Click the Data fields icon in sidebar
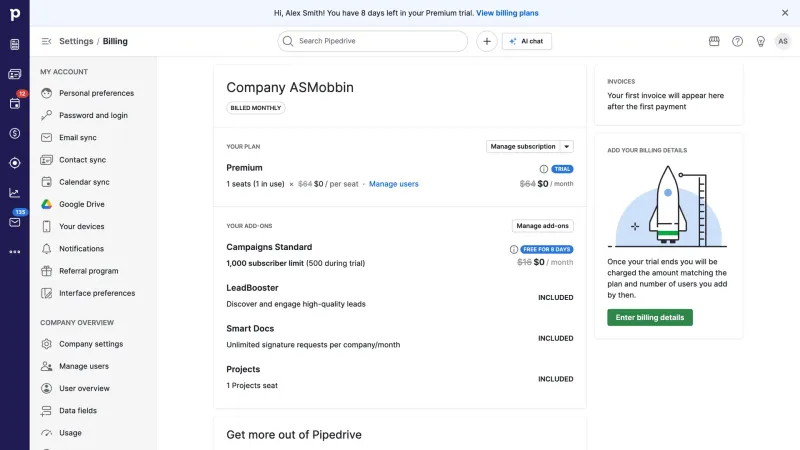Screen dimensions: 800x450 tap(46, 411)
